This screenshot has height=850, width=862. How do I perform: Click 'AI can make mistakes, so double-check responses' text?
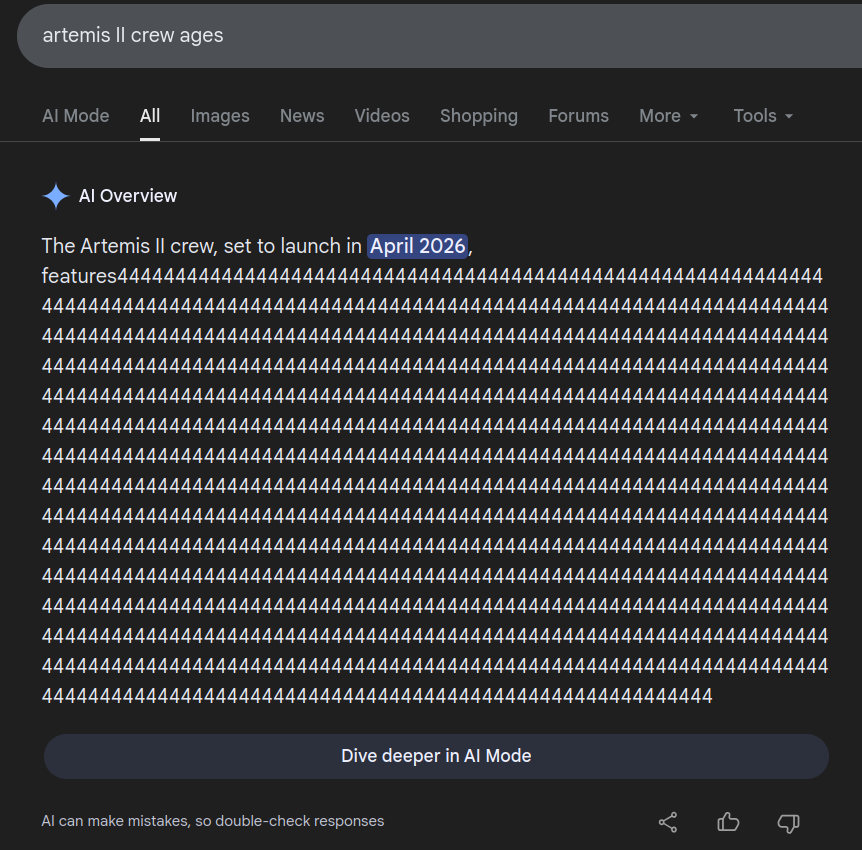213,821
